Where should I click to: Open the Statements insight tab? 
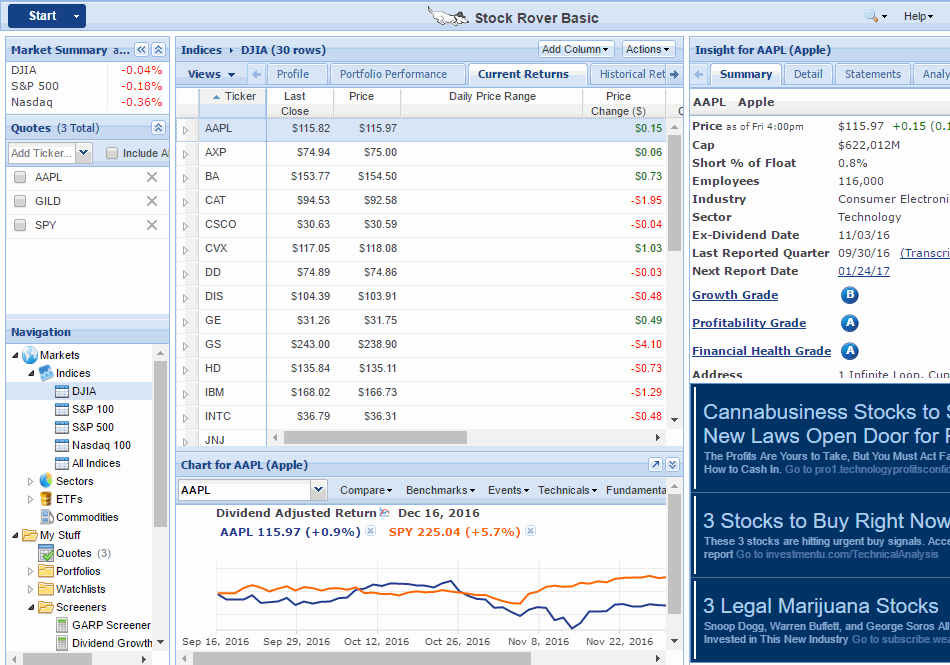click(x=872, y=74)
